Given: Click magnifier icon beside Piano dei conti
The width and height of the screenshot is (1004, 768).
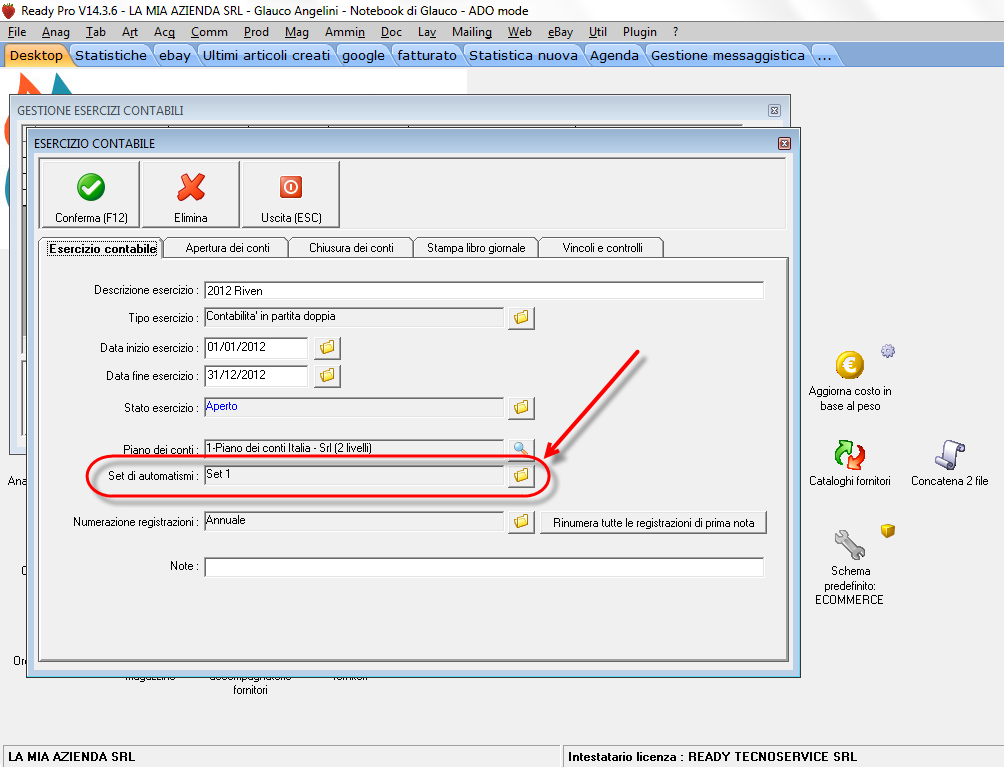Looking at the screenshot, I should (521, 448).
